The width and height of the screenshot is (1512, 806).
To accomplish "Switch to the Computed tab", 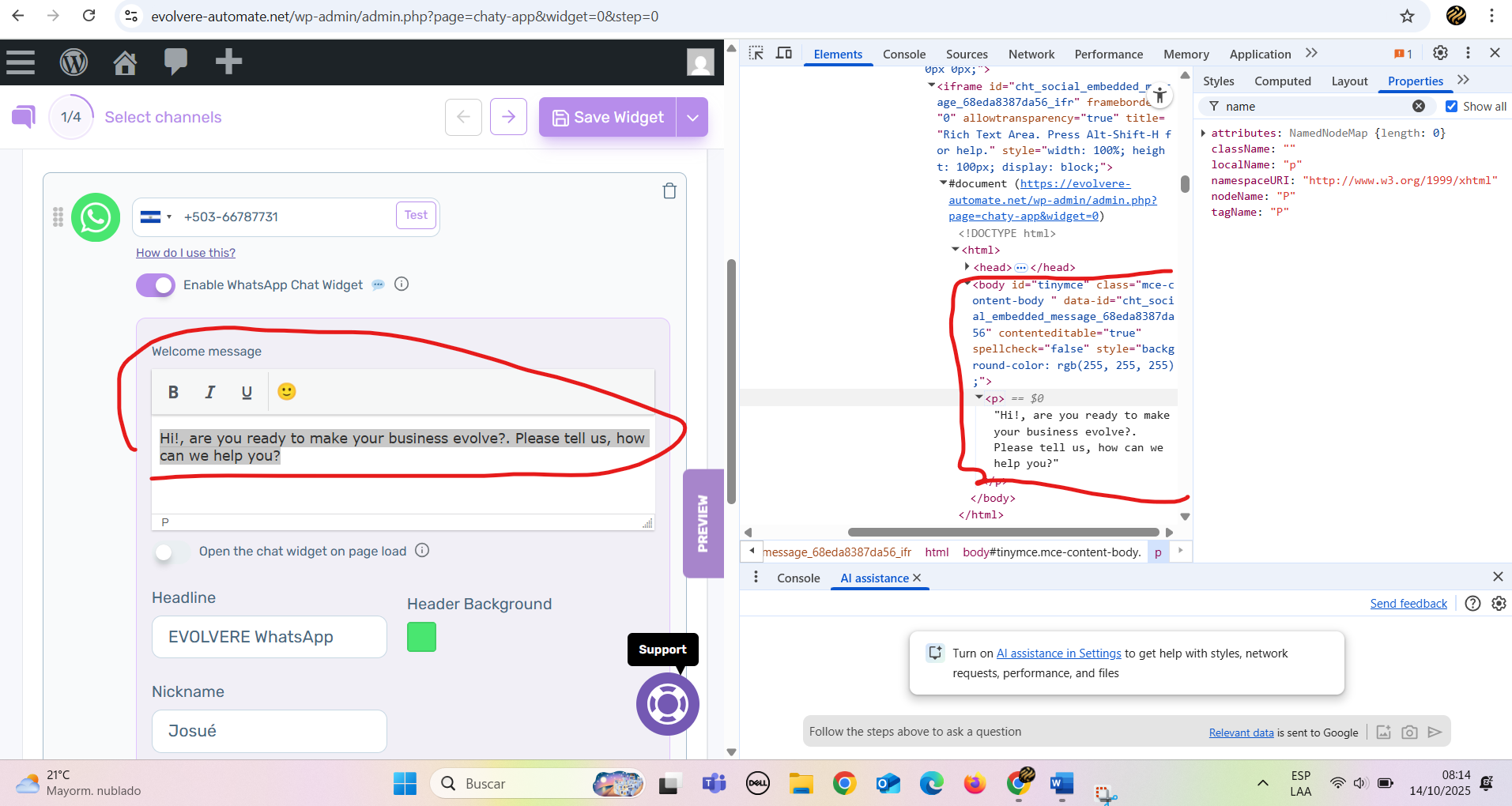I will tap(1282, 81).
